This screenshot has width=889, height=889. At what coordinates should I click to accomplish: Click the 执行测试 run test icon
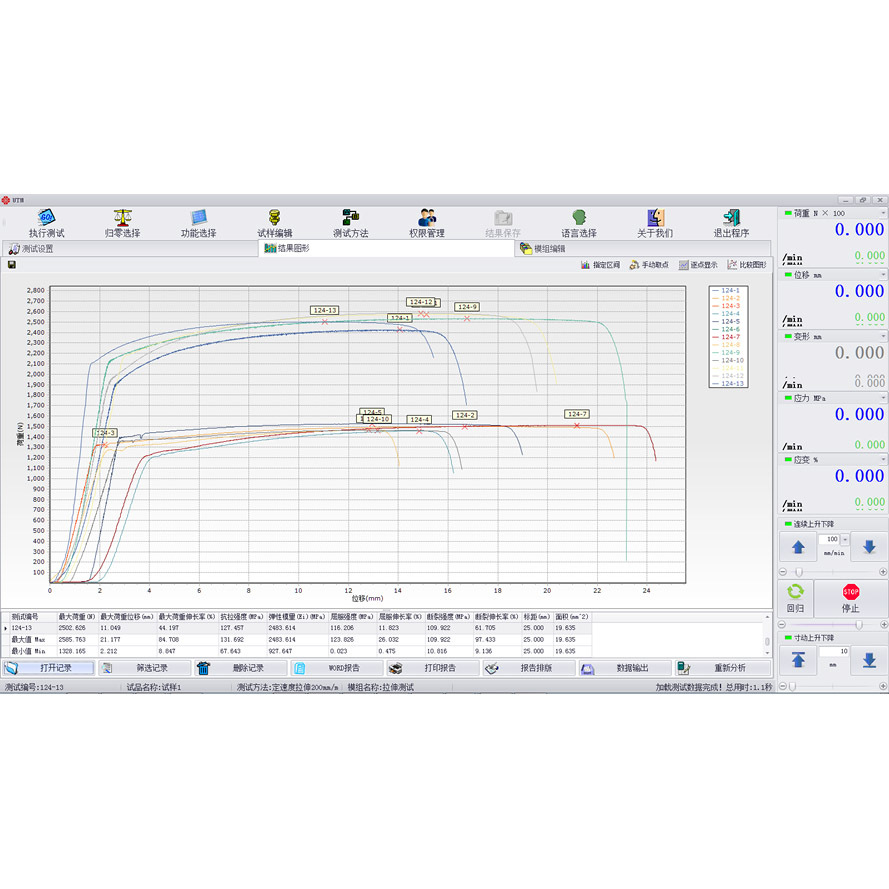[x=46, y=218]
